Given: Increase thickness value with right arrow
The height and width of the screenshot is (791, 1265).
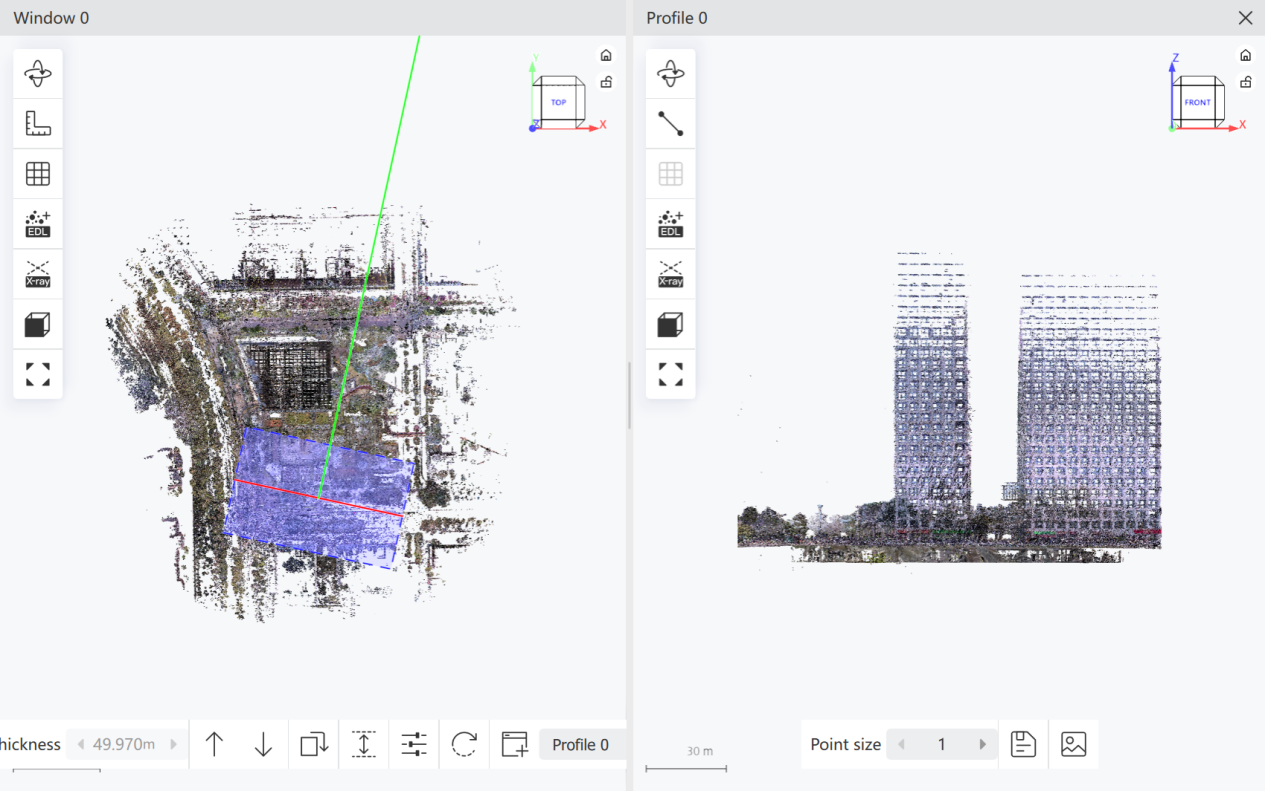Looking at the screenshot, I should click(173, 745).
